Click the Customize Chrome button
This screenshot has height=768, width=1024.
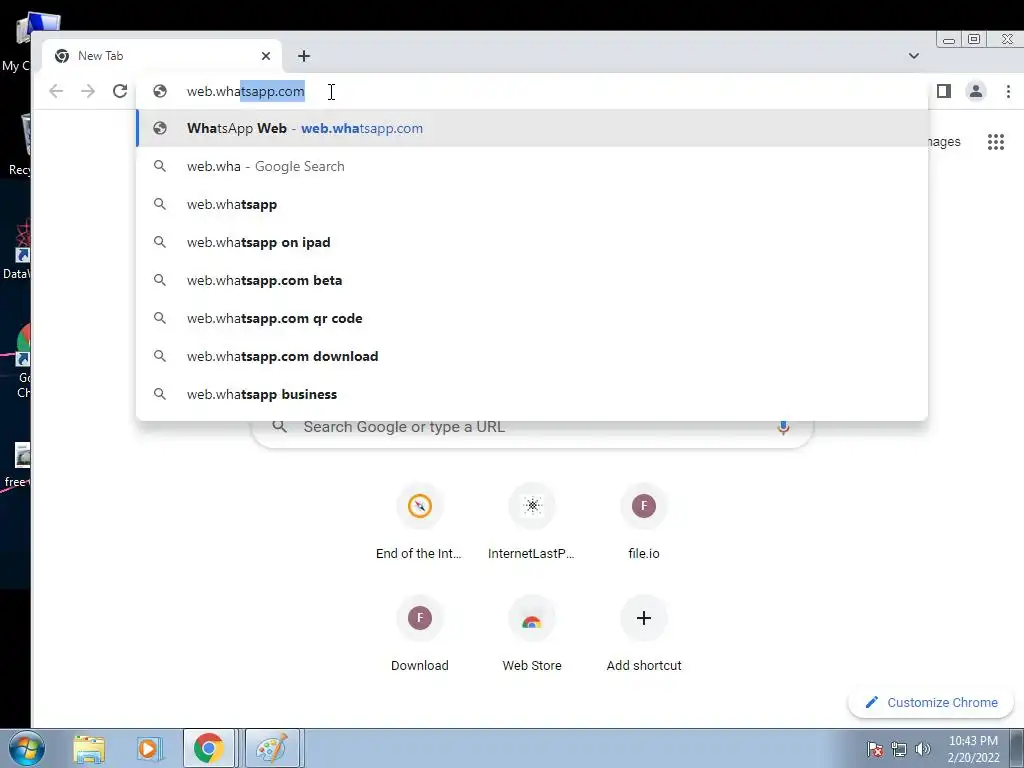click(931, 703)
